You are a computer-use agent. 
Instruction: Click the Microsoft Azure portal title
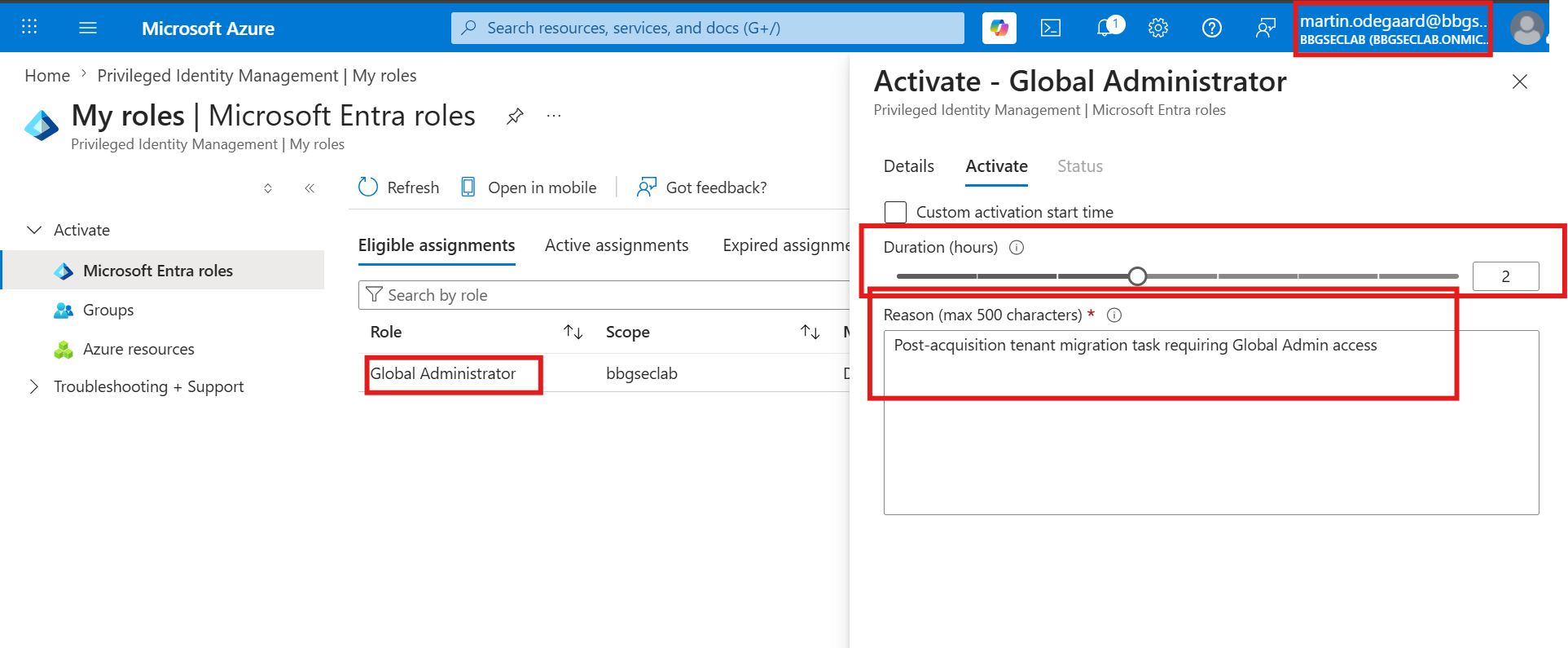(208, 29)
